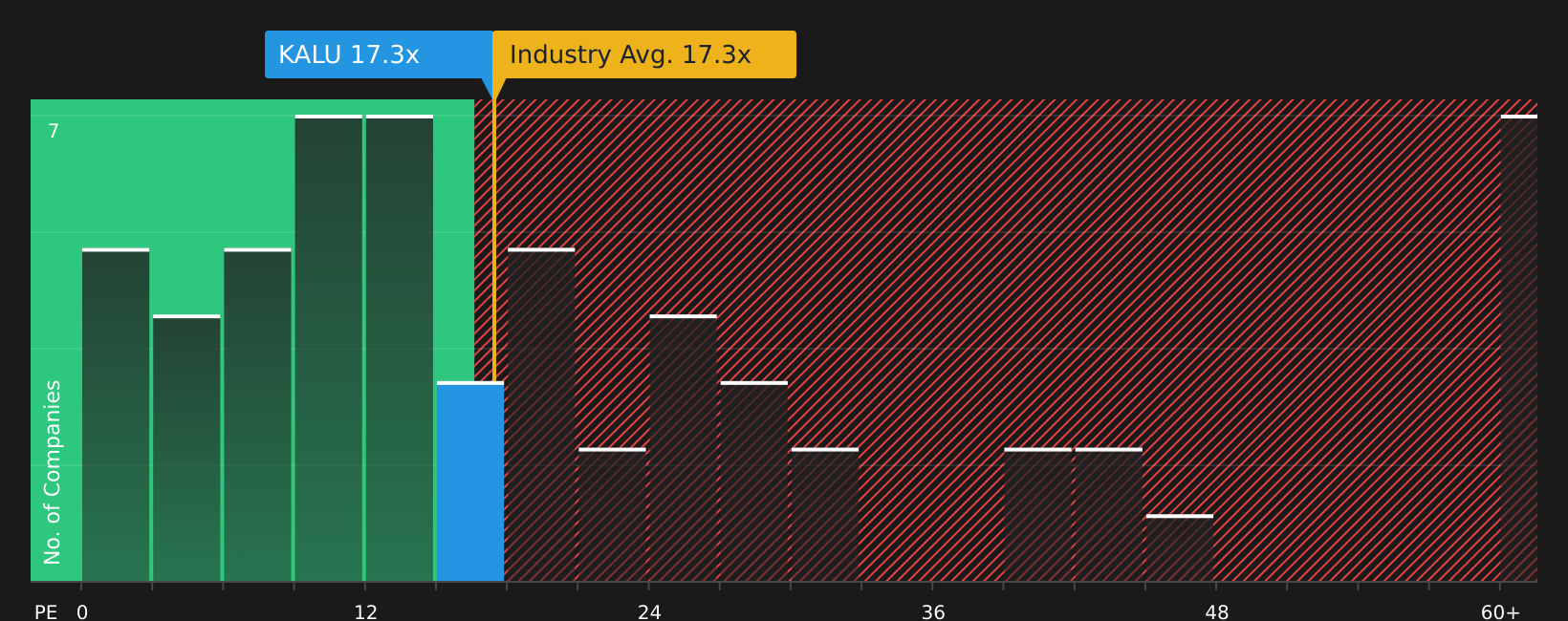Click the 'No. of Companies' axis label
1568x621 pixels.
pos(53,472)
